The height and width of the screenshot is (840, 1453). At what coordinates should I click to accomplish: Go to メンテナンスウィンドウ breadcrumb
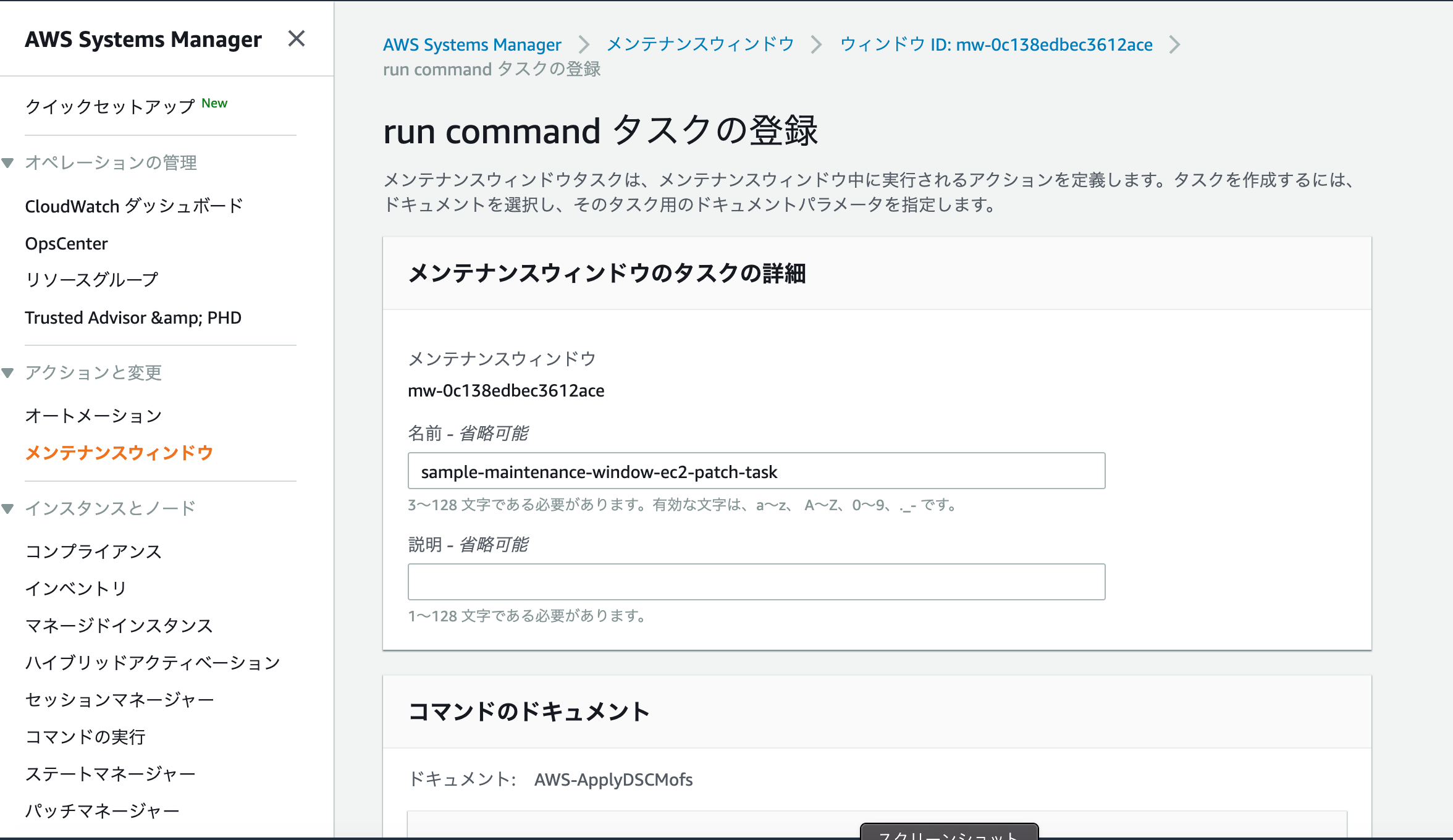[x=700, y=44]
